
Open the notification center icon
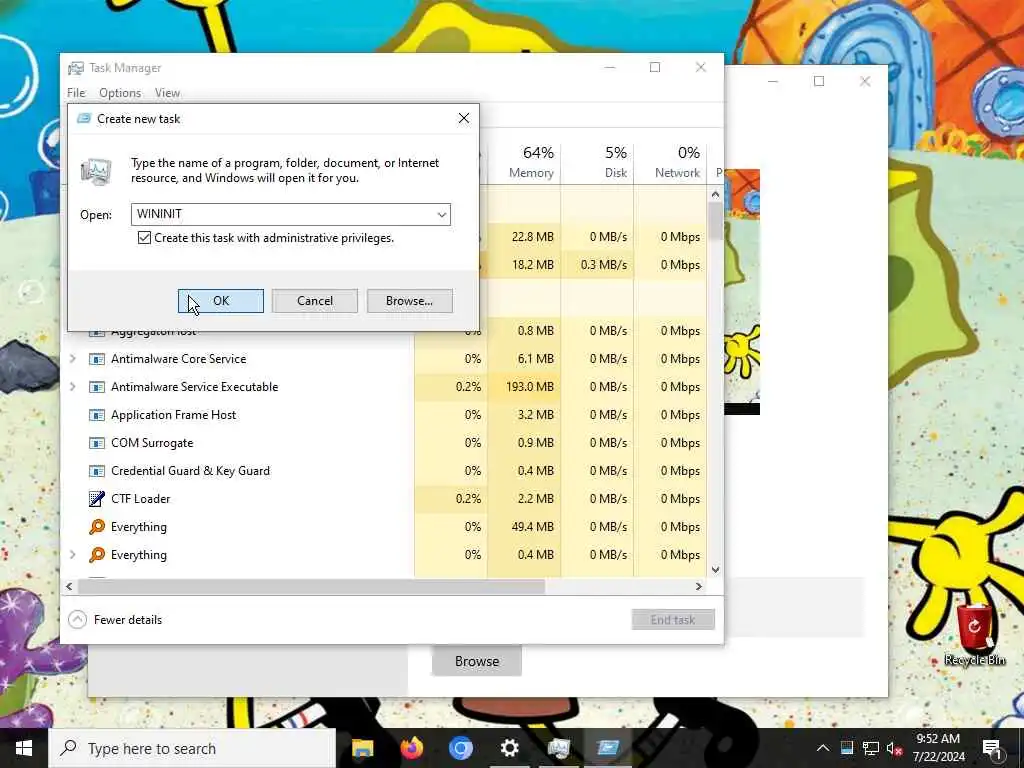pyautogui.click(x=993, y=749)
